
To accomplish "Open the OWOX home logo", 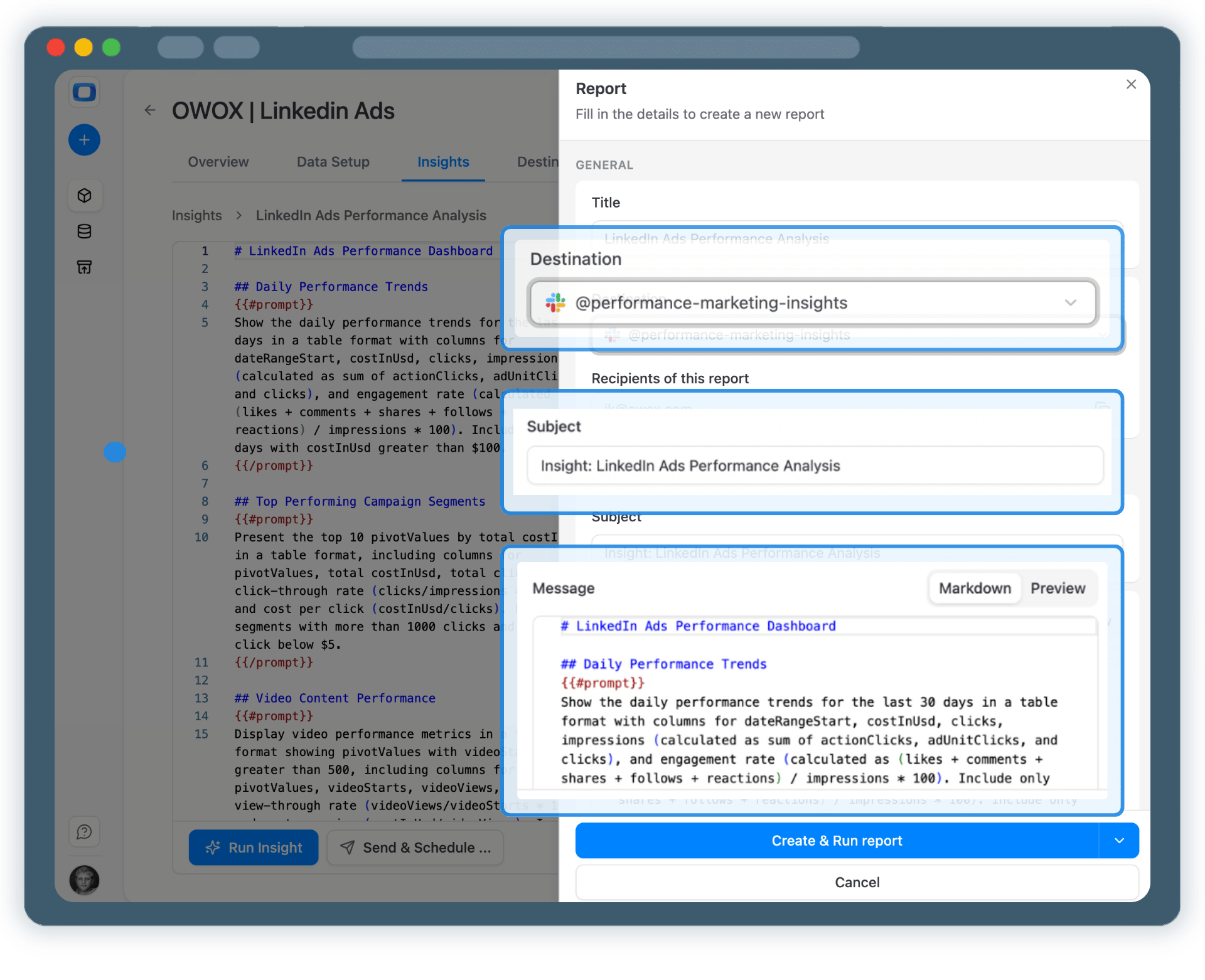I will pyautogui.click(x=84, y=92).
